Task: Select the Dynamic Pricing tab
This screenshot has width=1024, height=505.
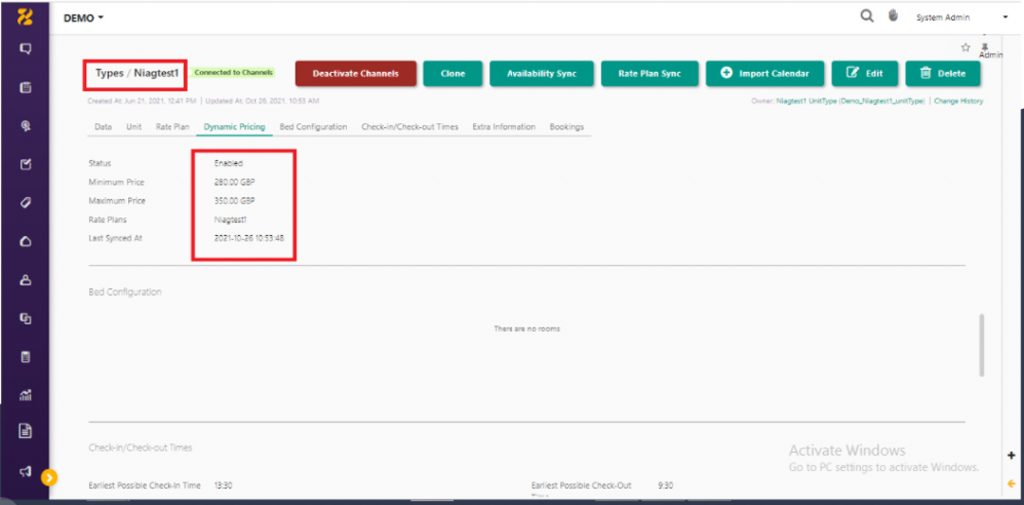Action: (234, 127)
